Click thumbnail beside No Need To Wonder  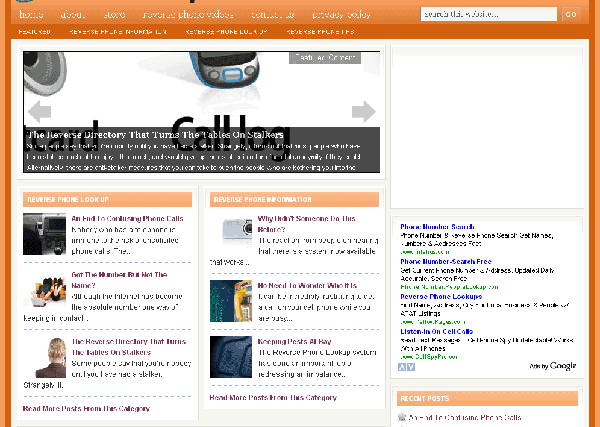tap(231, 301)
